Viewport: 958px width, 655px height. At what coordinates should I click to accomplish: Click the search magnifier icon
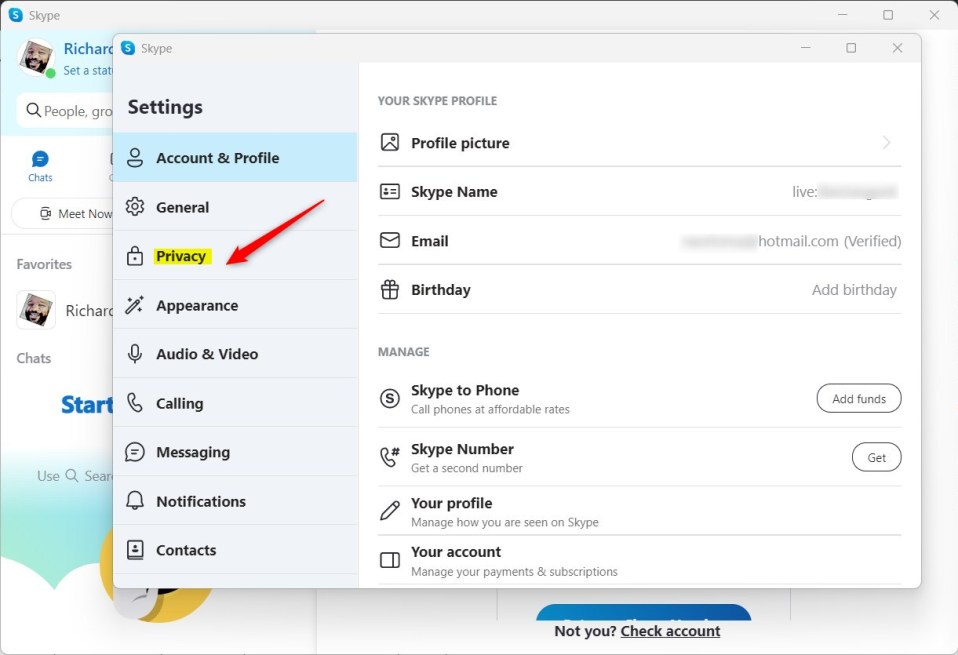click(33, 110)
